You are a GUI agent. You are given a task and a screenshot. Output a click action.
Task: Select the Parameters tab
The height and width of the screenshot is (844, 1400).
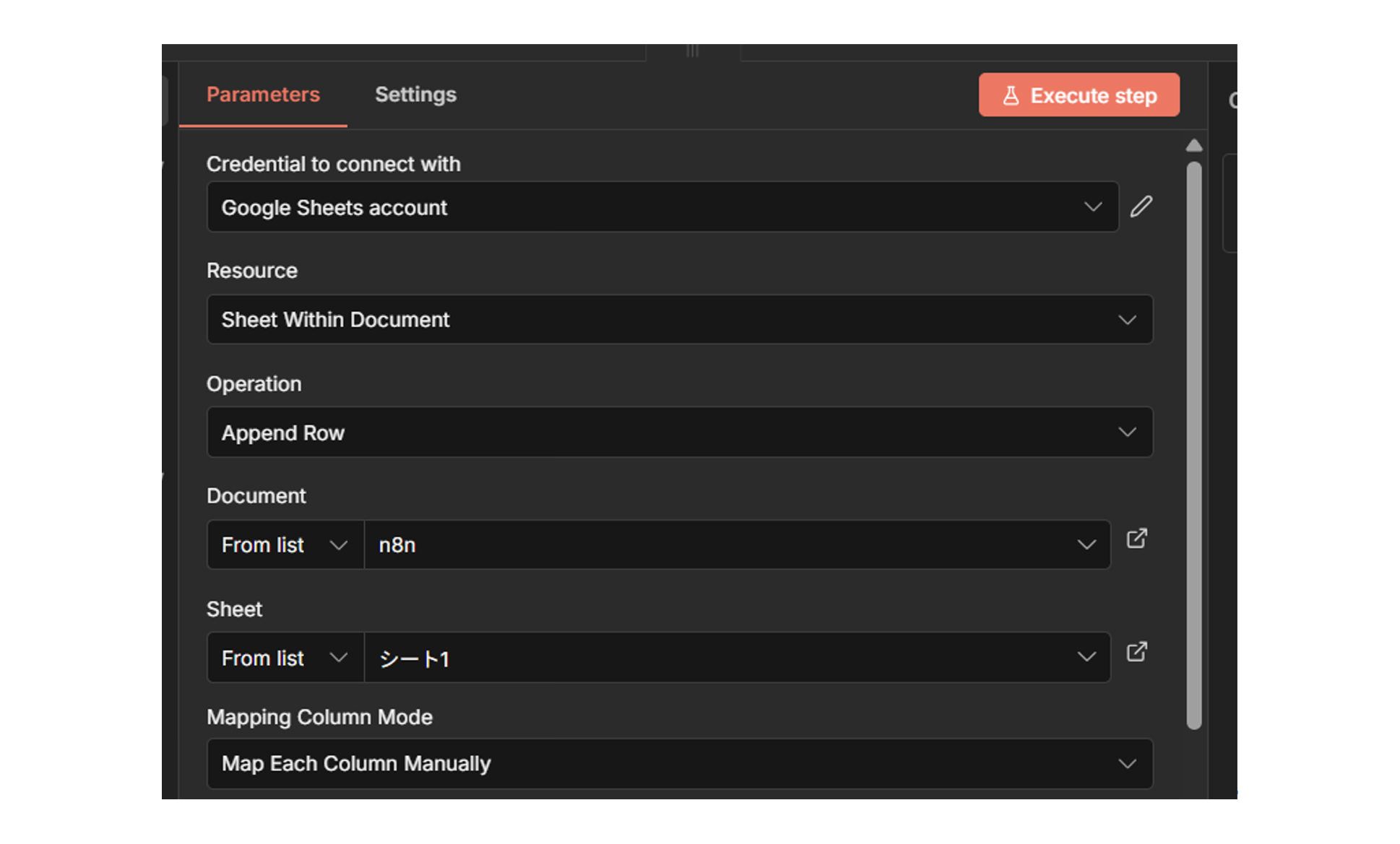point(263,95)
